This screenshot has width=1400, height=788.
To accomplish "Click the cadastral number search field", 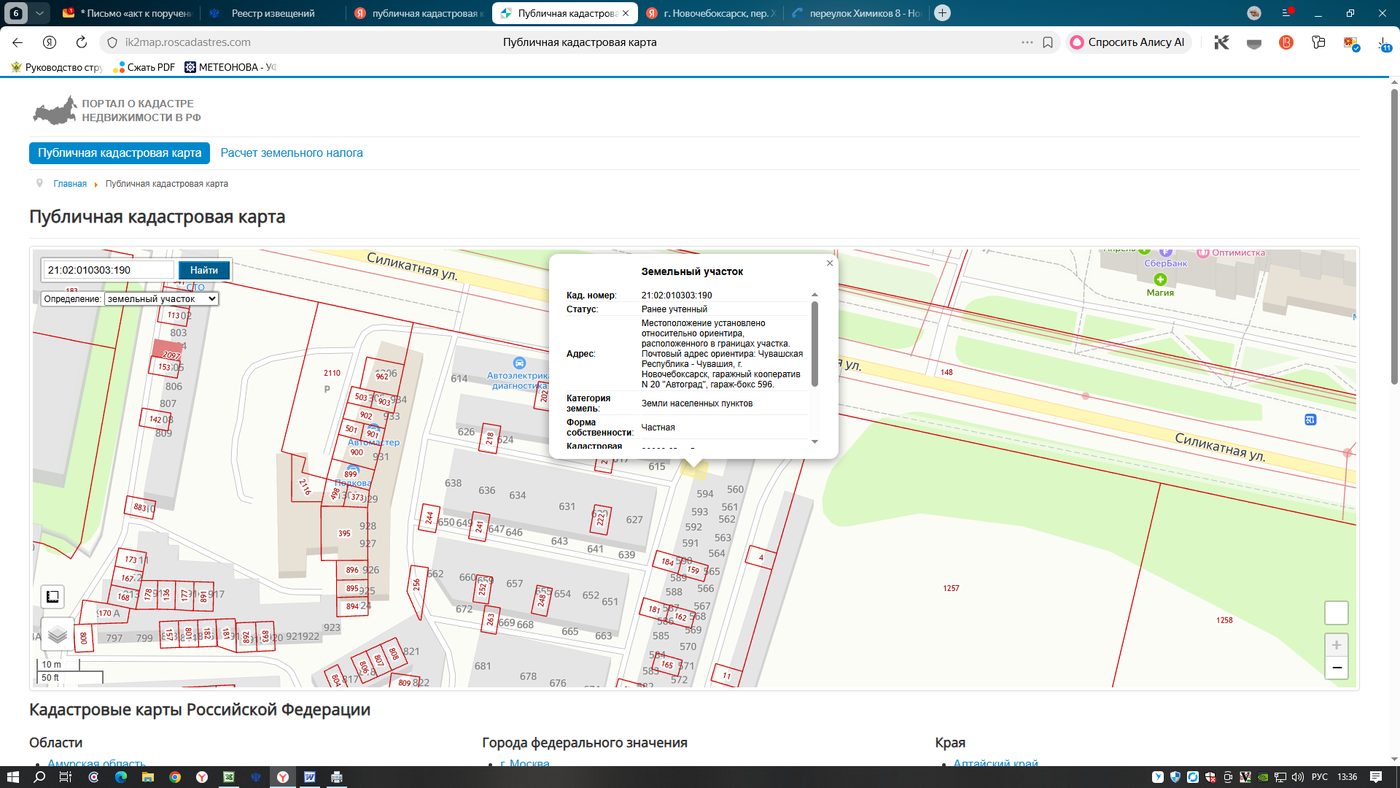I will (x=109, y=270).
